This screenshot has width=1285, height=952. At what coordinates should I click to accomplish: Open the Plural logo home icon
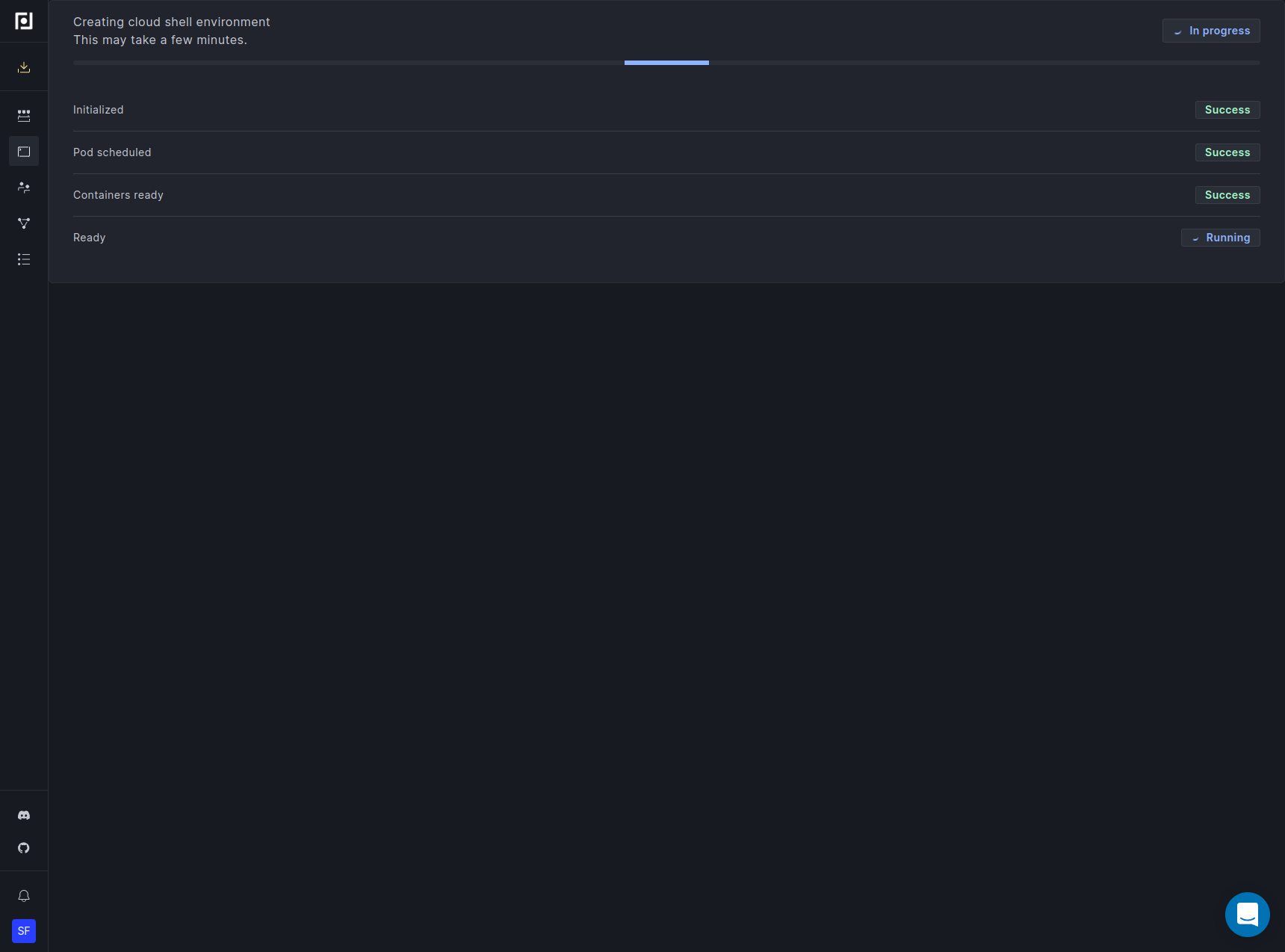24,21
